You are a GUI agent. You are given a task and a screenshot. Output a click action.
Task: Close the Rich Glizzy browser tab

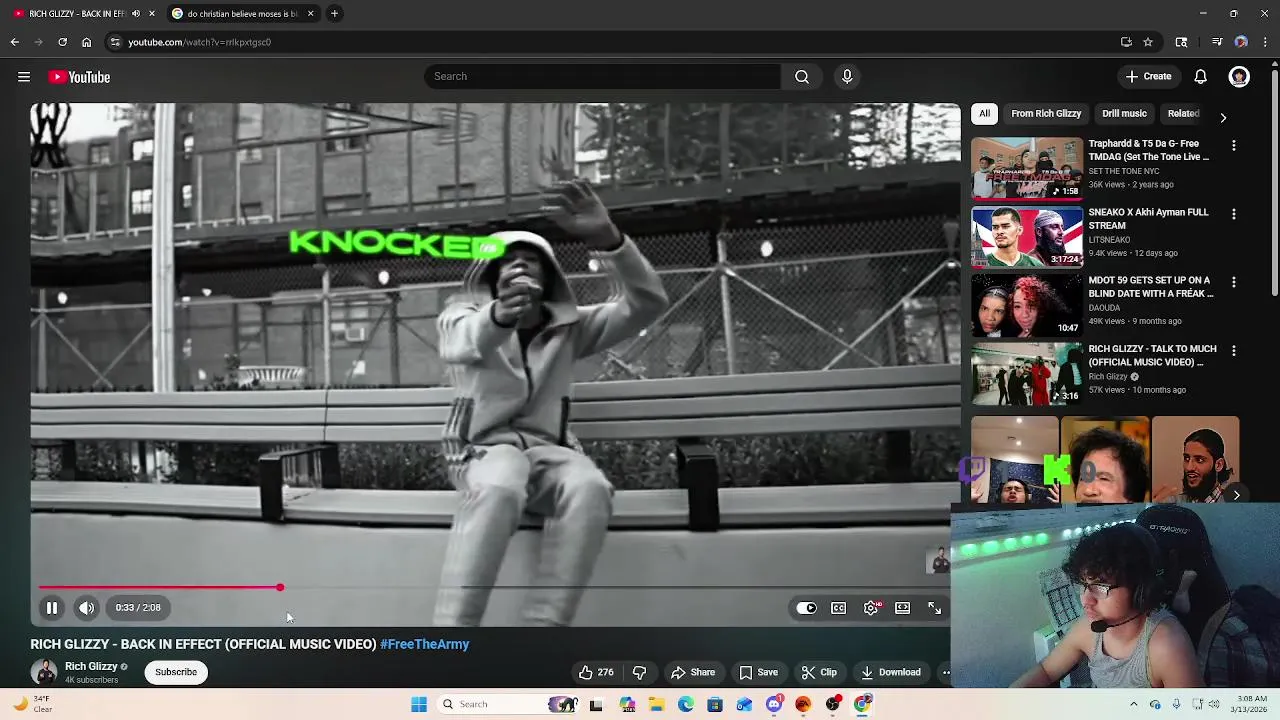coord(152,14)
